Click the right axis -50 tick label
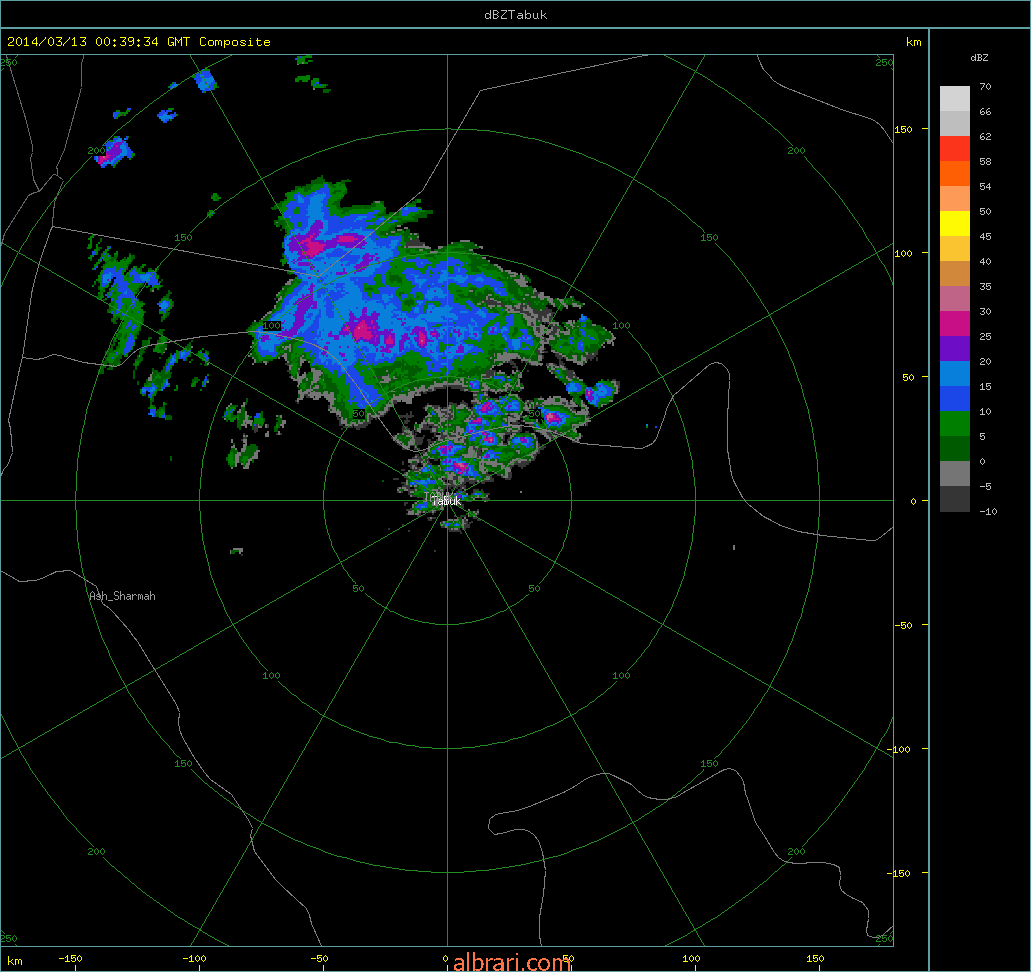 point(903,625)
